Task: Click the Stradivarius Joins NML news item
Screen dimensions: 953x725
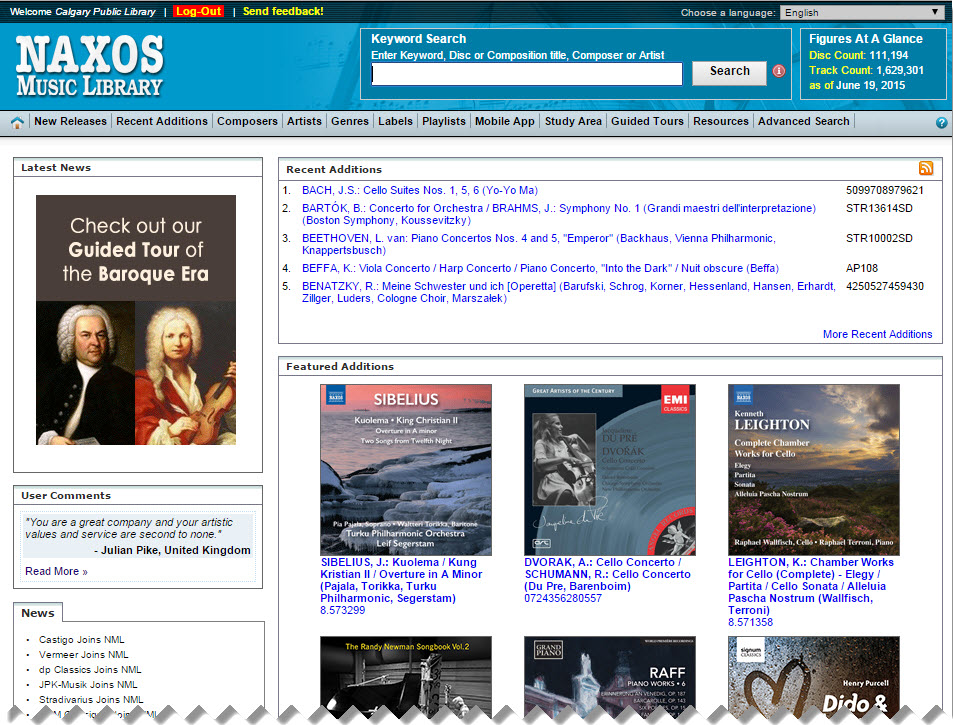Action: tap(91, 700)
